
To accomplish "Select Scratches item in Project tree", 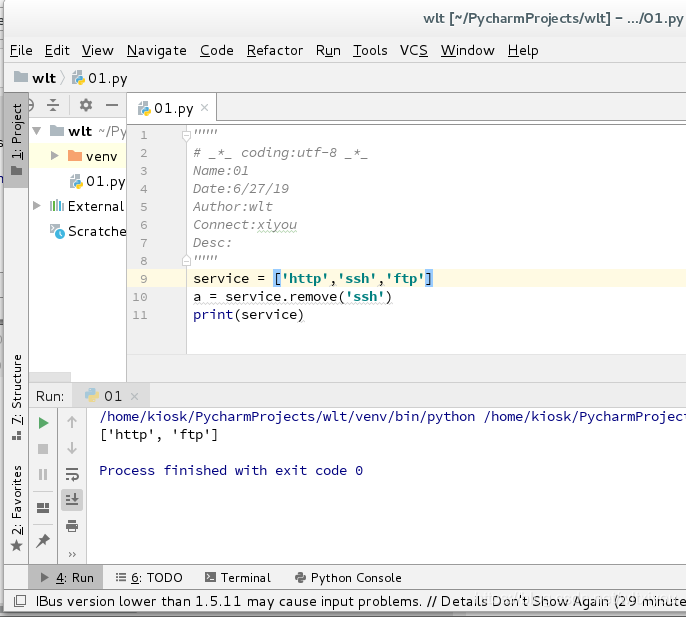I will point(88,231).
